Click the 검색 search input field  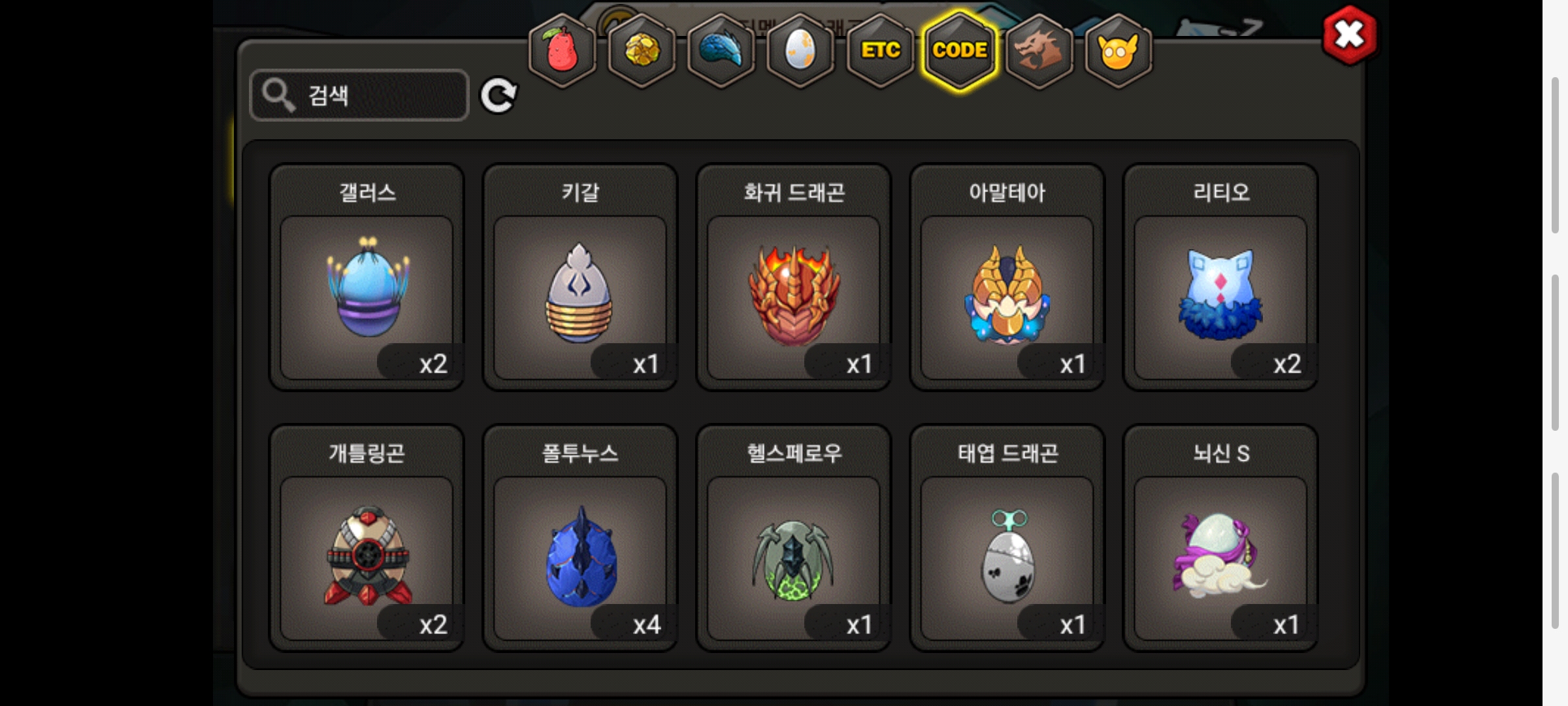[x=359, y=95]
